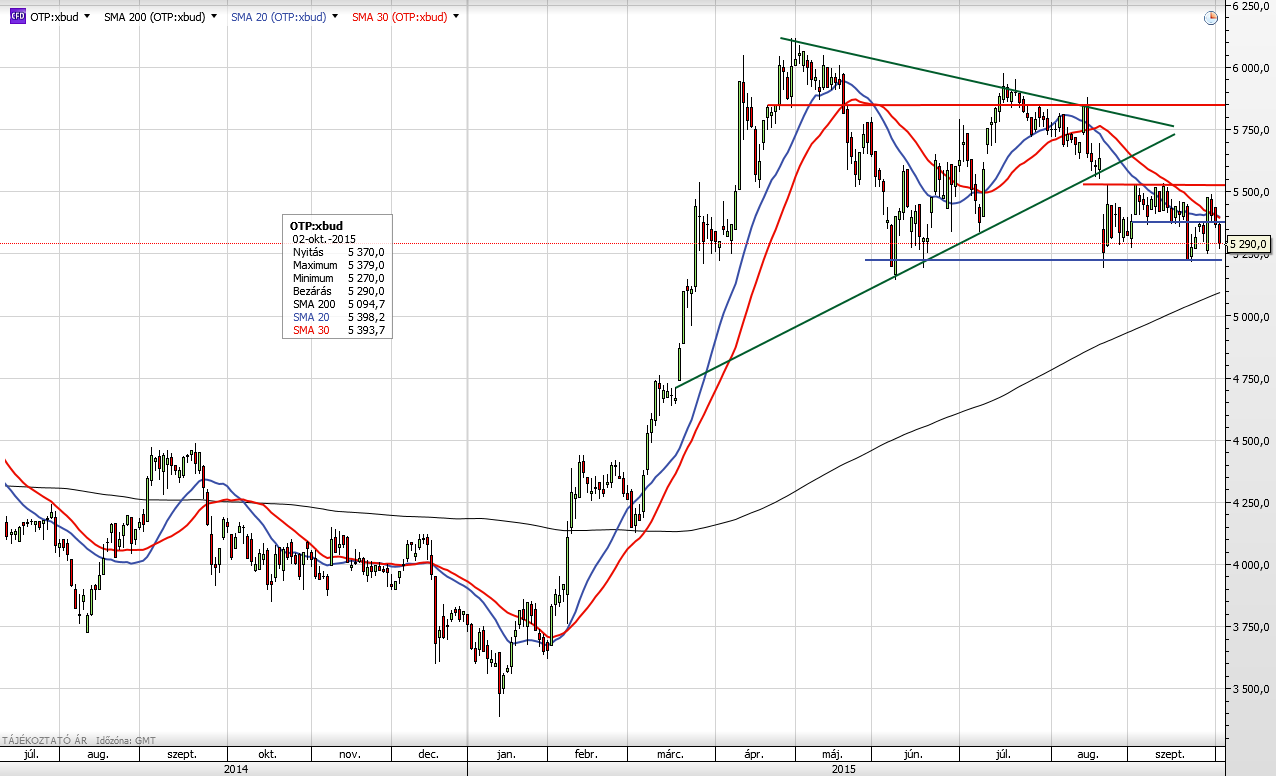Click the SMA 200 5 094,7 value row

pyautogui.click(x=339, y=304)
